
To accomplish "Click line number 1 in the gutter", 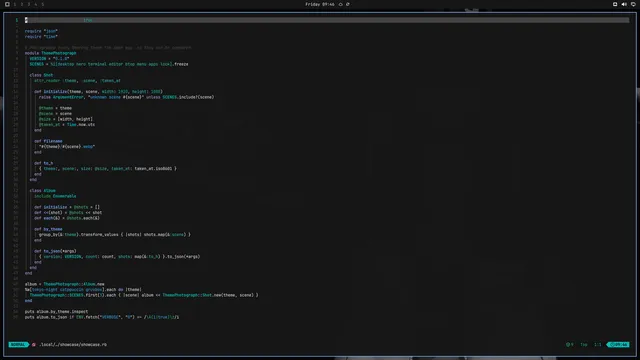I will coord(17,20).
